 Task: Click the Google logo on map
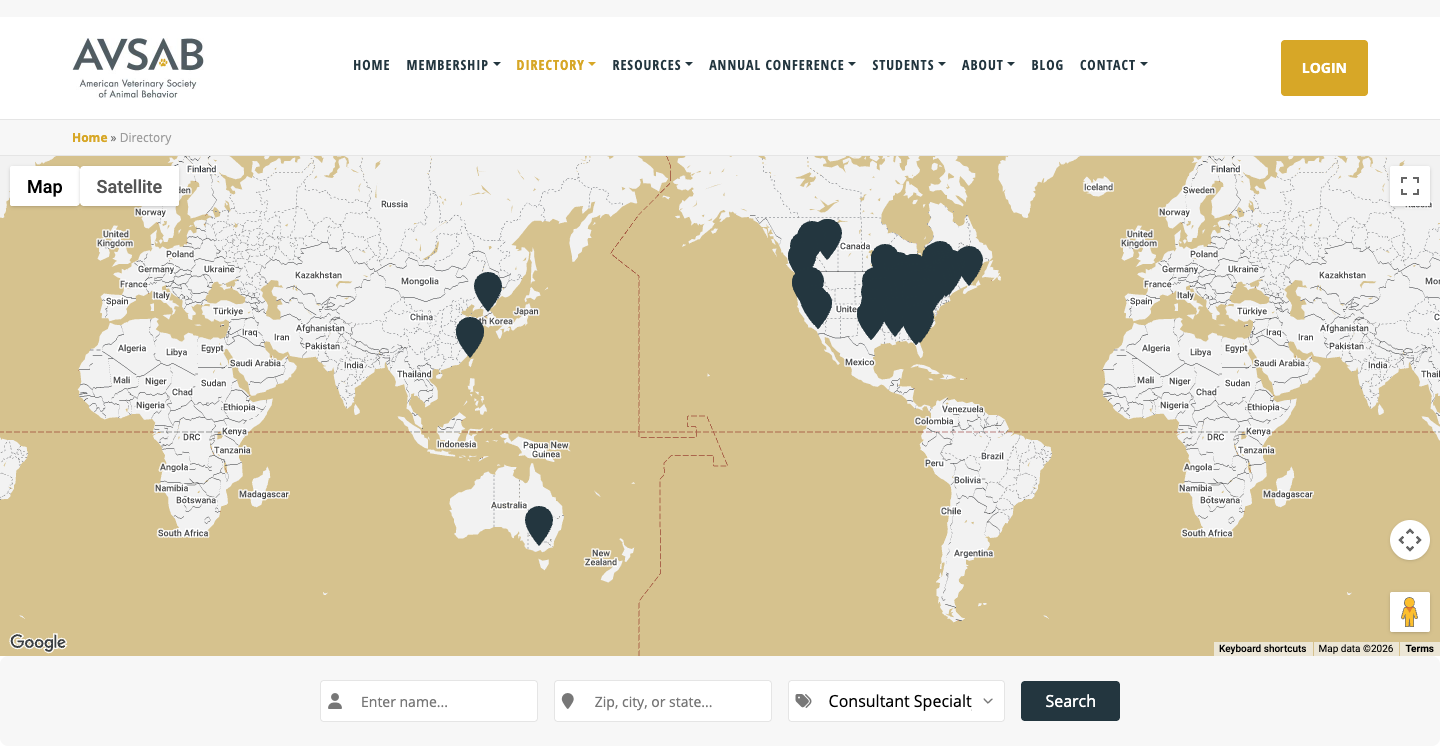38,642
